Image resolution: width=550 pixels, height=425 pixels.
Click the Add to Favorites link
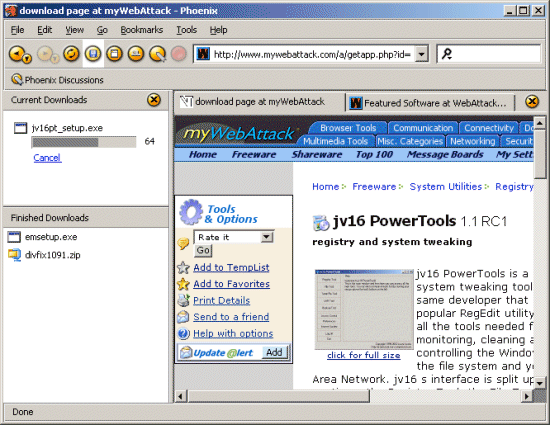(x=232, y=284)
